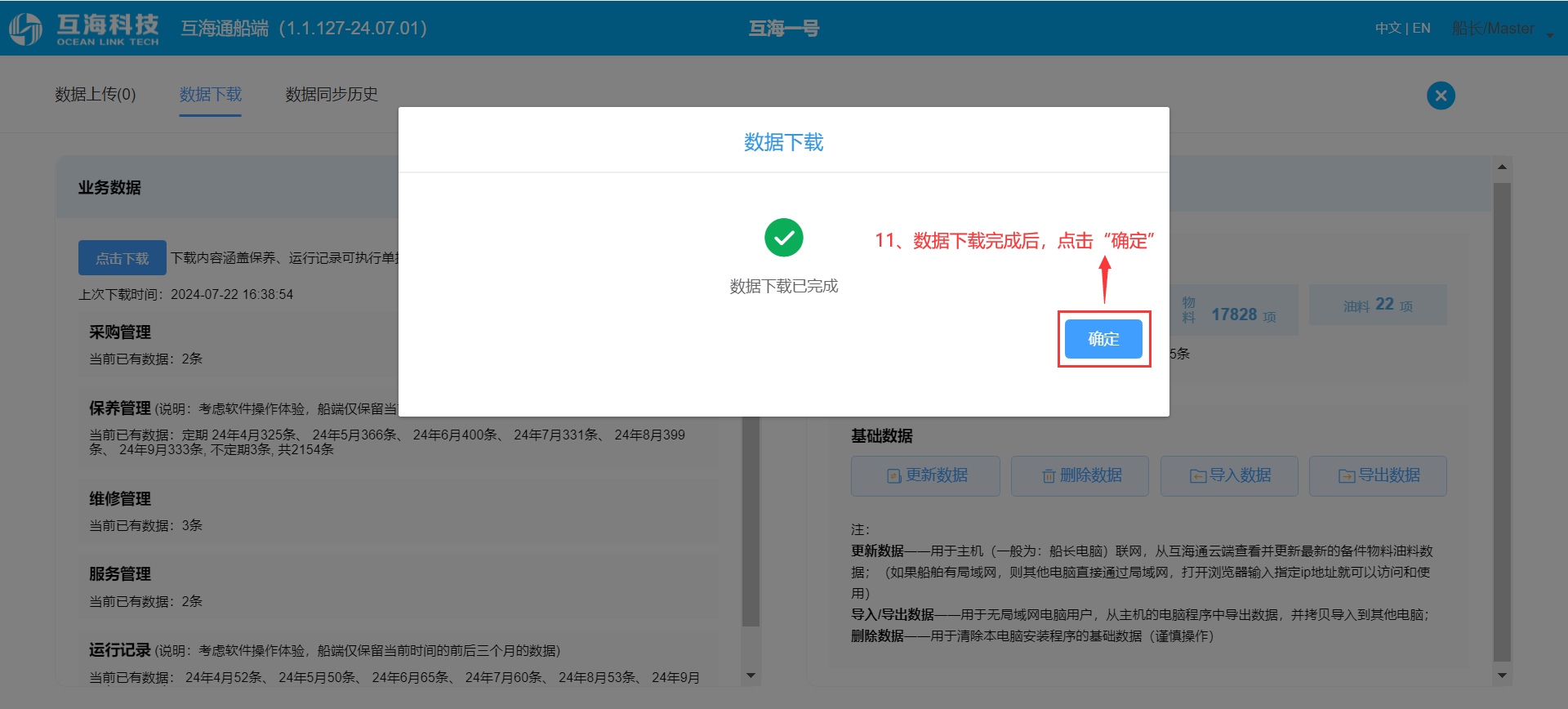Click the 点击下载 button
The width and height of the screenshot is (1568, 709).
(122, 258)
